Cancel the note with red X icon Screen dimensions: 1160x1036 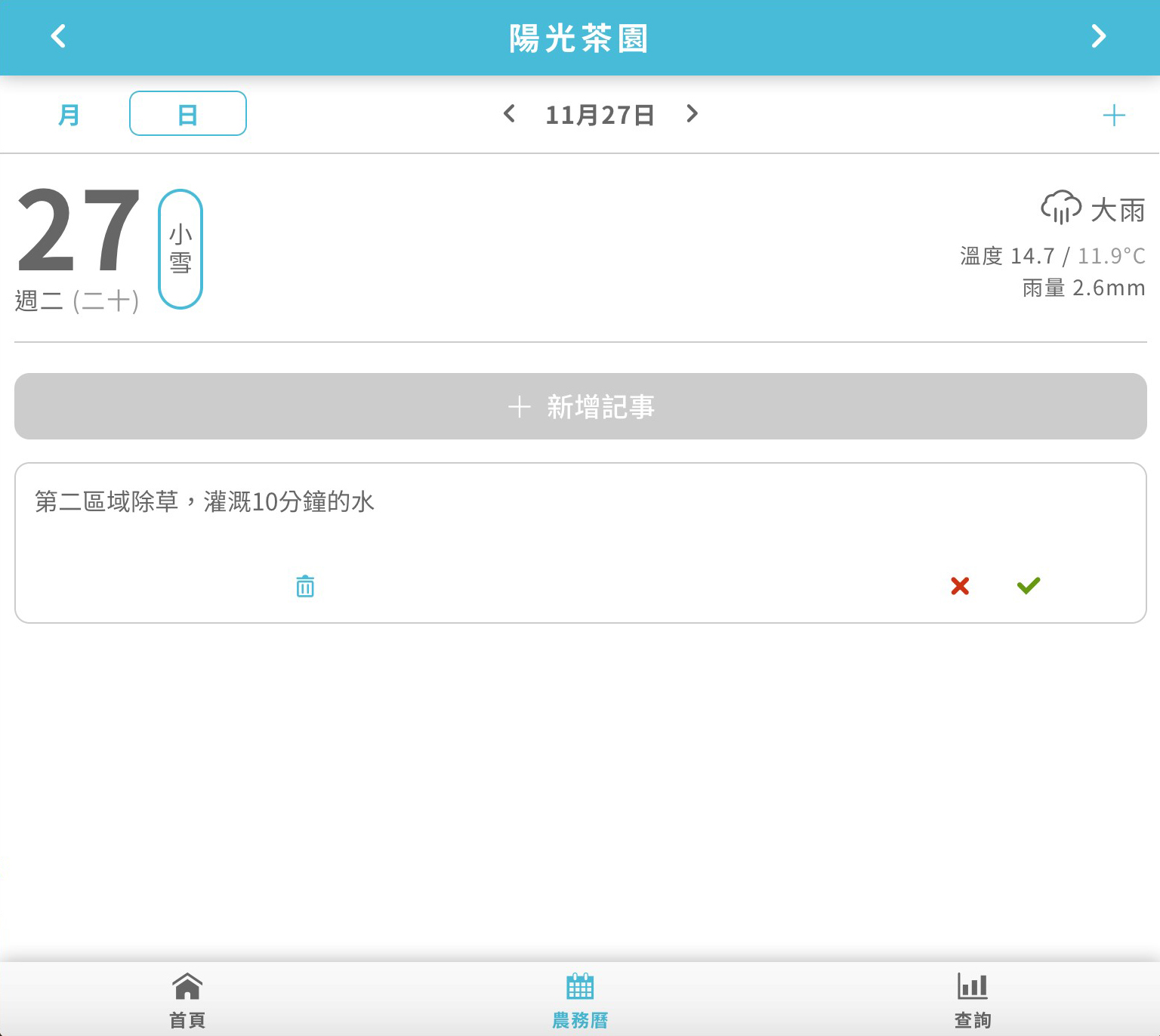pyautogui.click(x=960, y=586)
